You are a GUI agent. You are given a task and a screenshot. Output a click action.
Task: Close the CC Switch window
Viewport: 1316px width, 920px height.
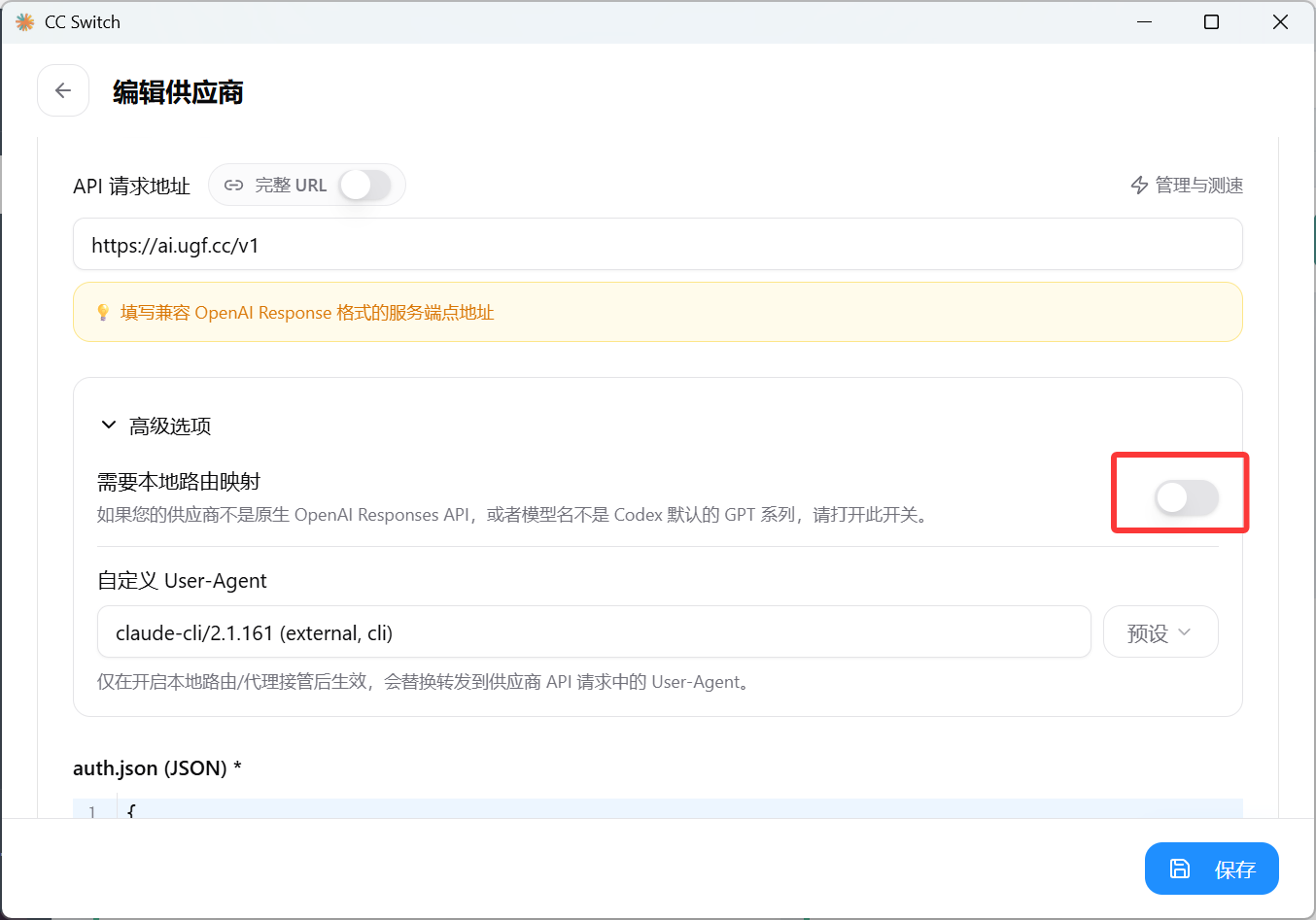[1280, 21]
